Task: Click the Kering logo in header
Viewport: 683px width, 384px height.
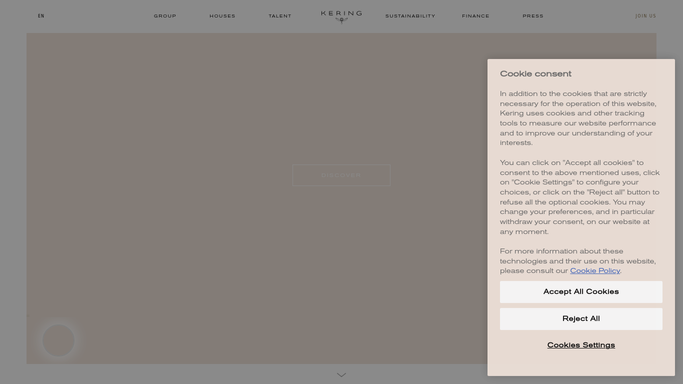Action: click(x=341, y=17)
